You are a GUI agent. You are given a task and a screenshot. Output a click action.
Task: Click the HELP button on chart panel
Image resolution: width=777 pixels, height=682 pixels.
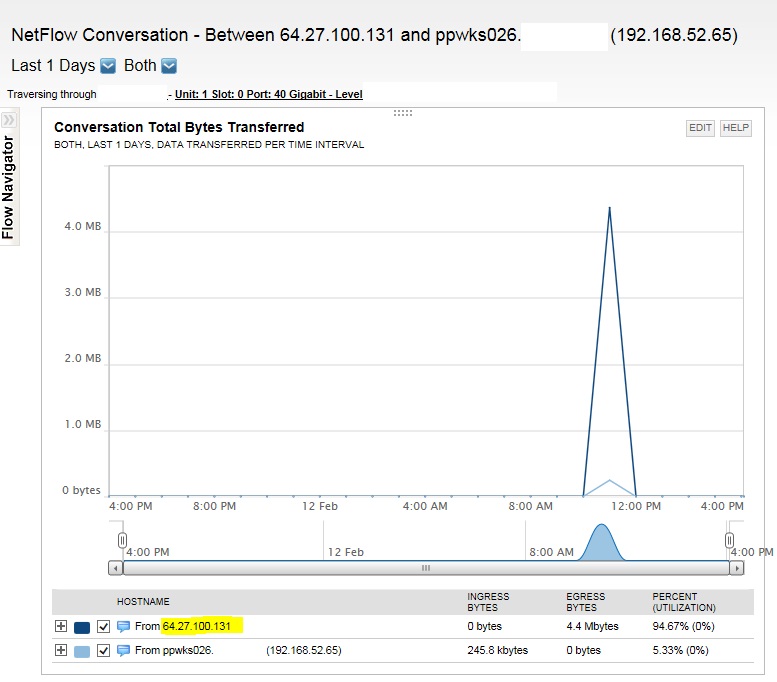point(735,128)
